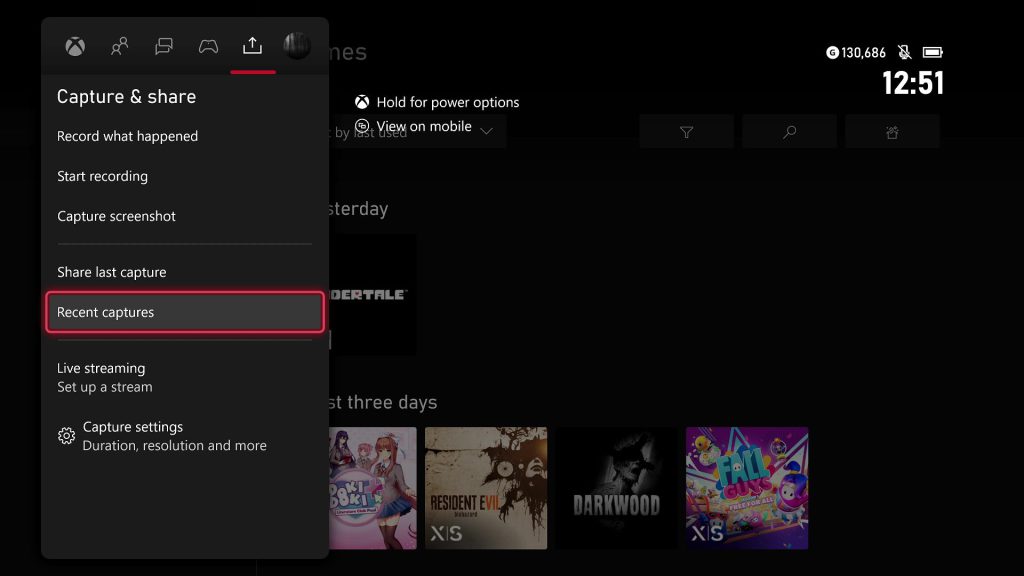Select the Parties & chats tab icon
This screenshot has height=576, width=1024.
click(164, 46)
